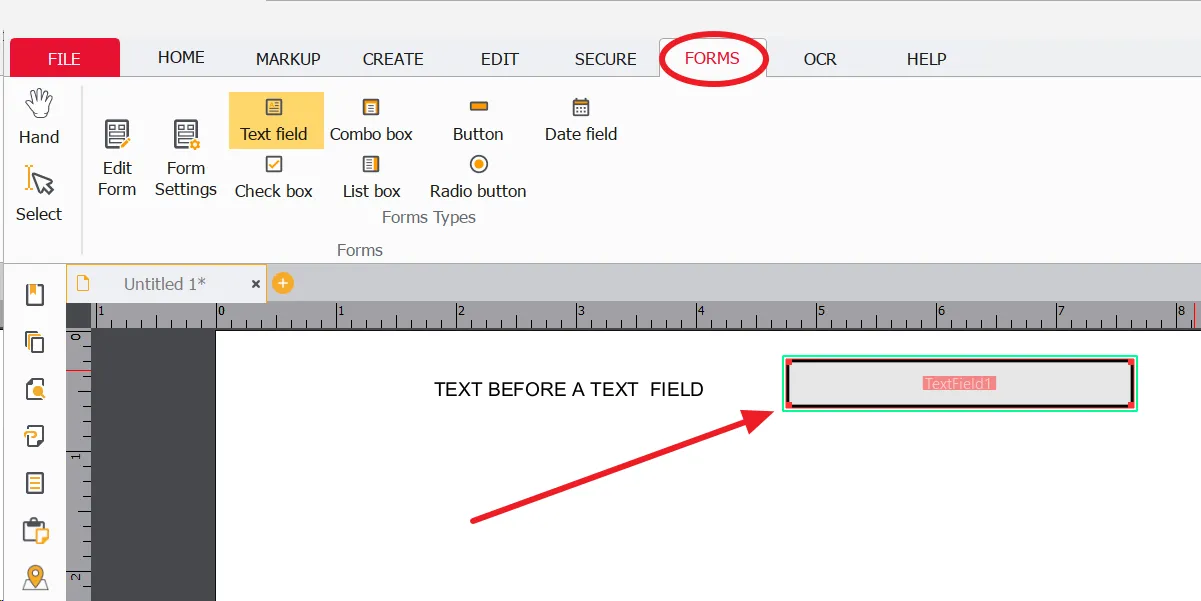This screenshot has width=1201, height=601.
Task: Open the bookmarks sidebar panel
Action: point(35,294)
